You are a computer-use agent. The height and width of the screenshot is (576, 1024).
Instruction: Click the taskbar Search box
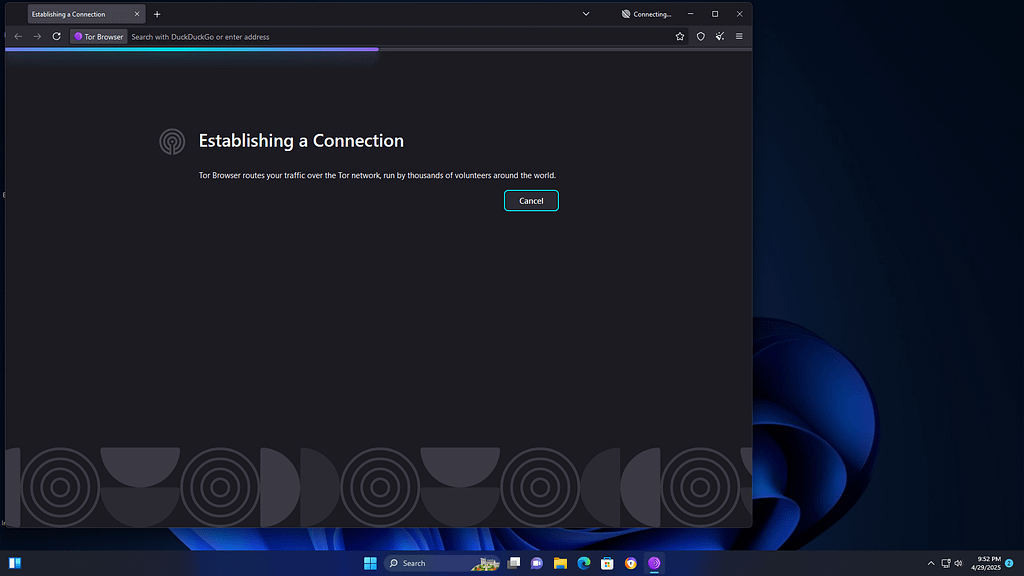(441, 563)
